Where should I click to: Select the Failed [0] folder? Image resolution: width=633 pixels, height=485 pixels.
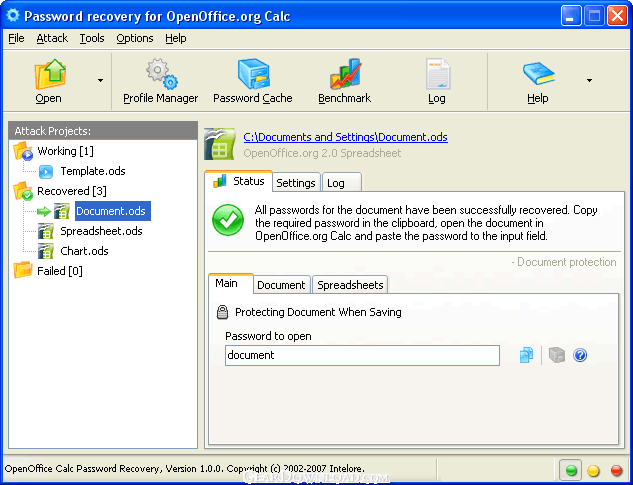(60, 271)
